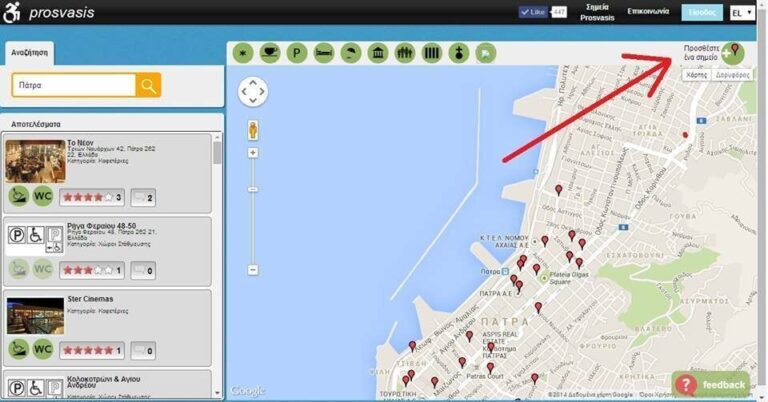The width and height of the screenshot is (768, 402).
Task: Switch map to Δορυφόρος satellite view
Action: tap(733, 75)
